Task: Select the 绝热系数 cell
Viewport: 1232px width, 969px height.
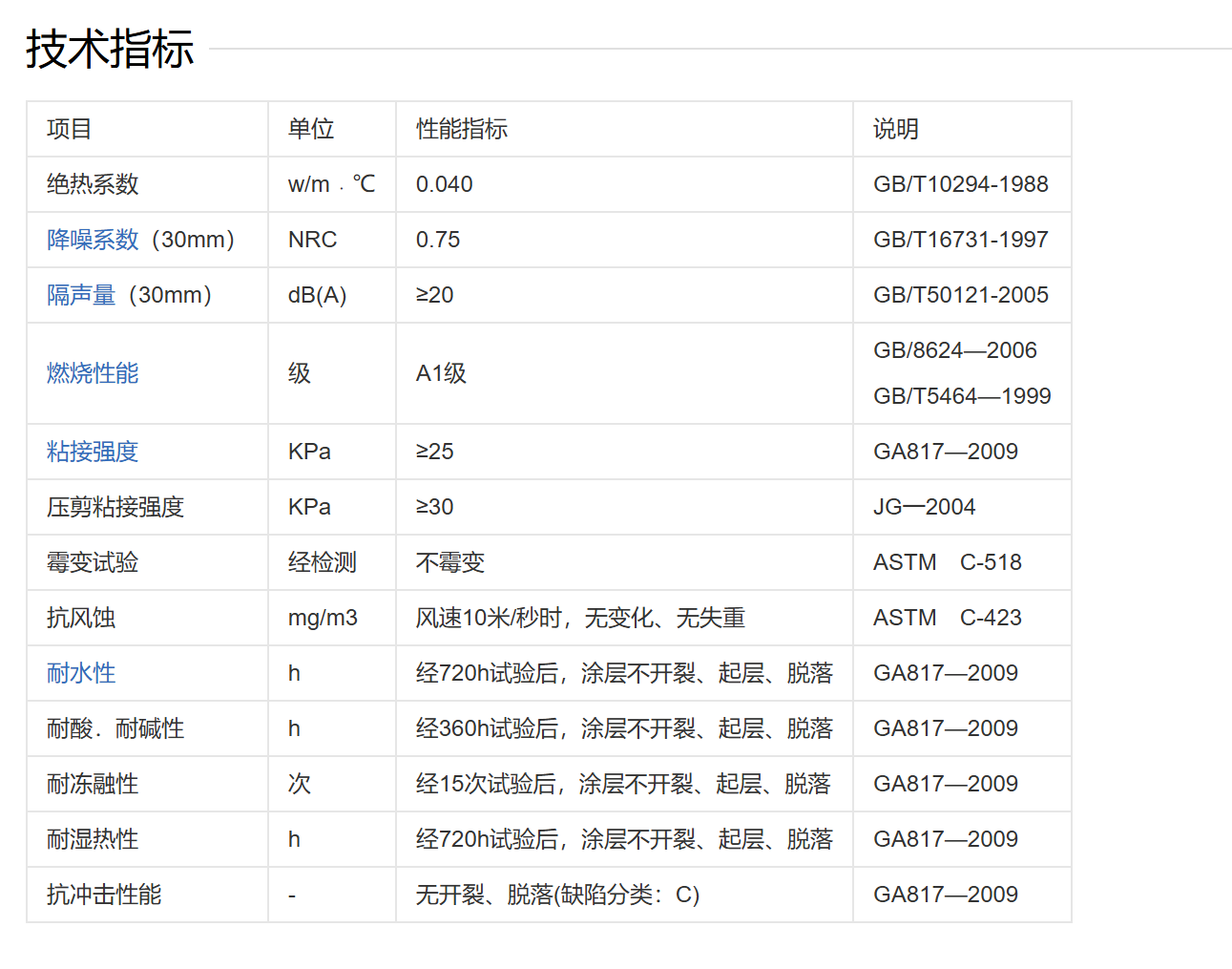Action: (93, 184)
